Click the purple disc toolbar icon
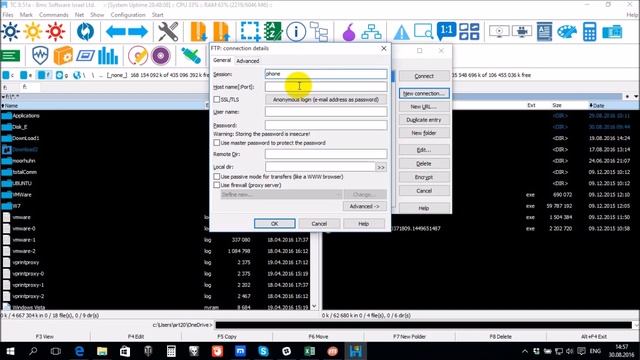 pyautogui.click(x=160, y=56)
